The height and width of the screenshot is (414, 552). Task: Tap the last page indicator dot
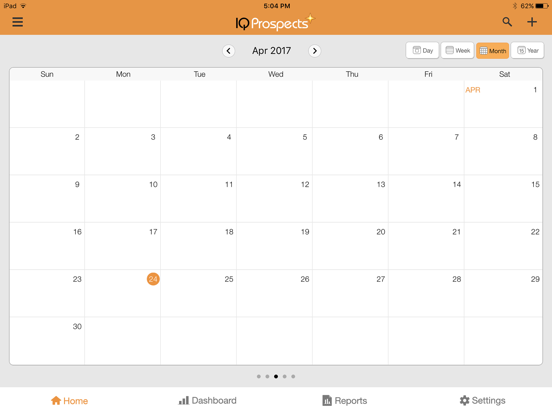293,376
